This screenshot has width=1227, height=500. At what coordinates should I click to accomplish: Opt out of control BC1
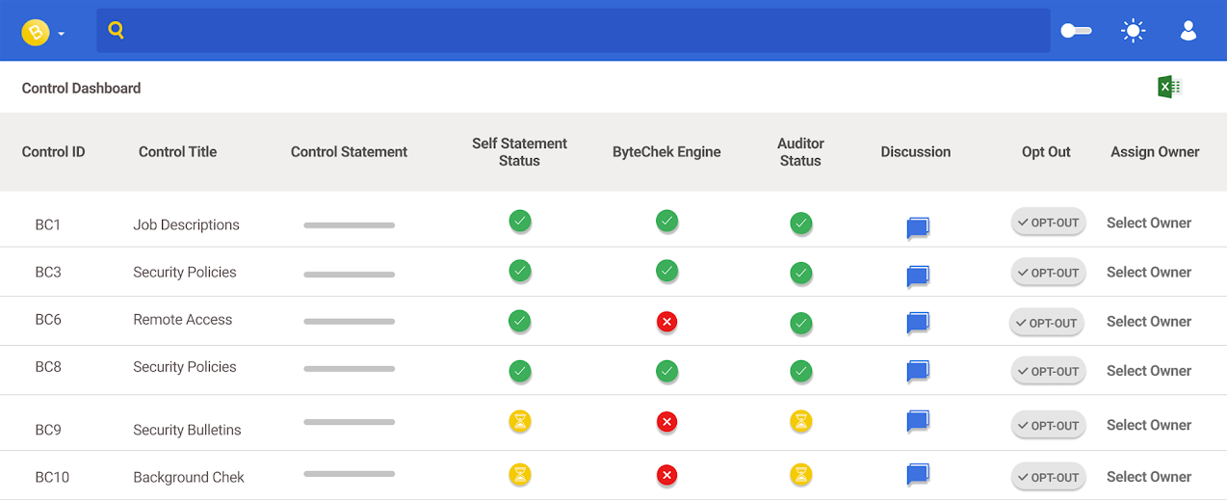coord(1048,223)
